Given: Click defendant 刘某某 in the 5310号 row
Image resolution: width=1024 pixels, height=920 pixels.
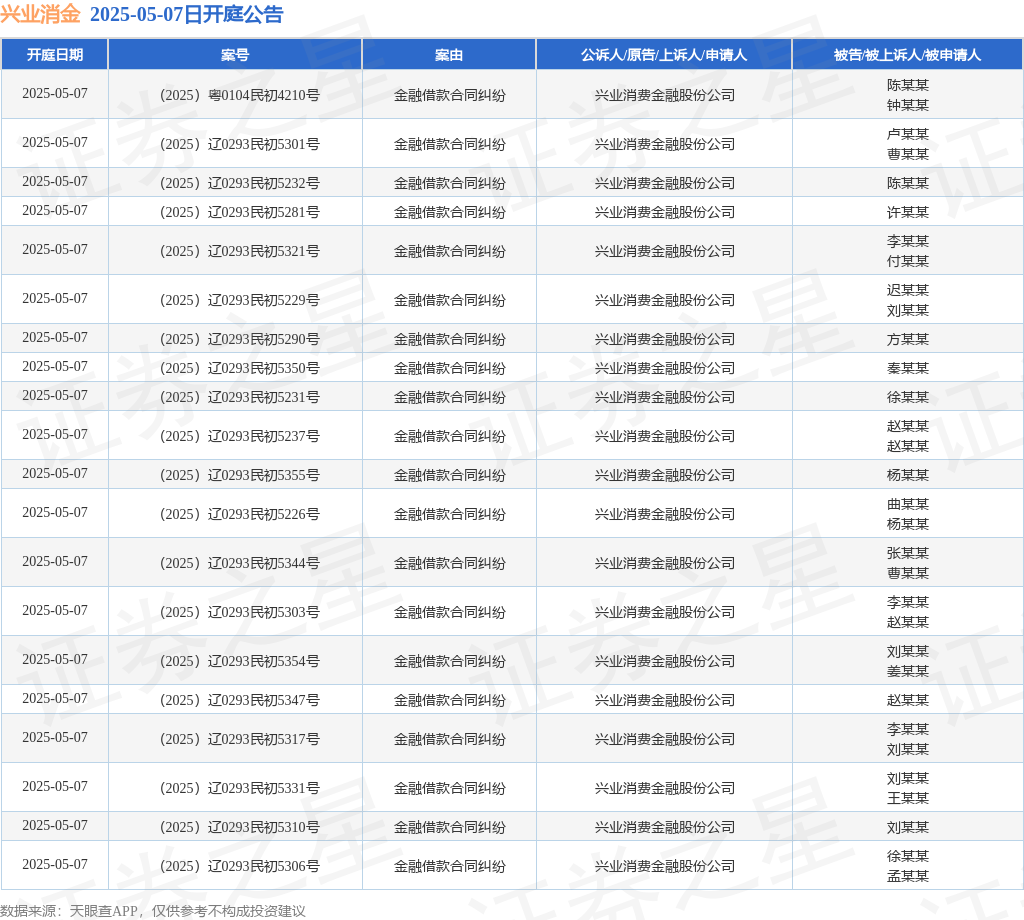Looking at the screenshot, I should 908,827.
